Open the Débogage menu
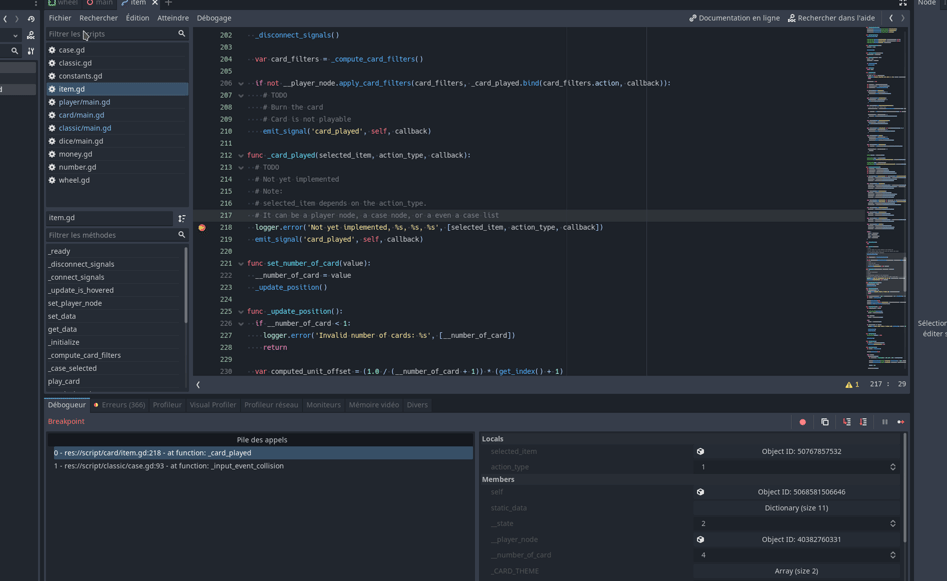This screenshot has width=947, height=581. pos(214,18)
